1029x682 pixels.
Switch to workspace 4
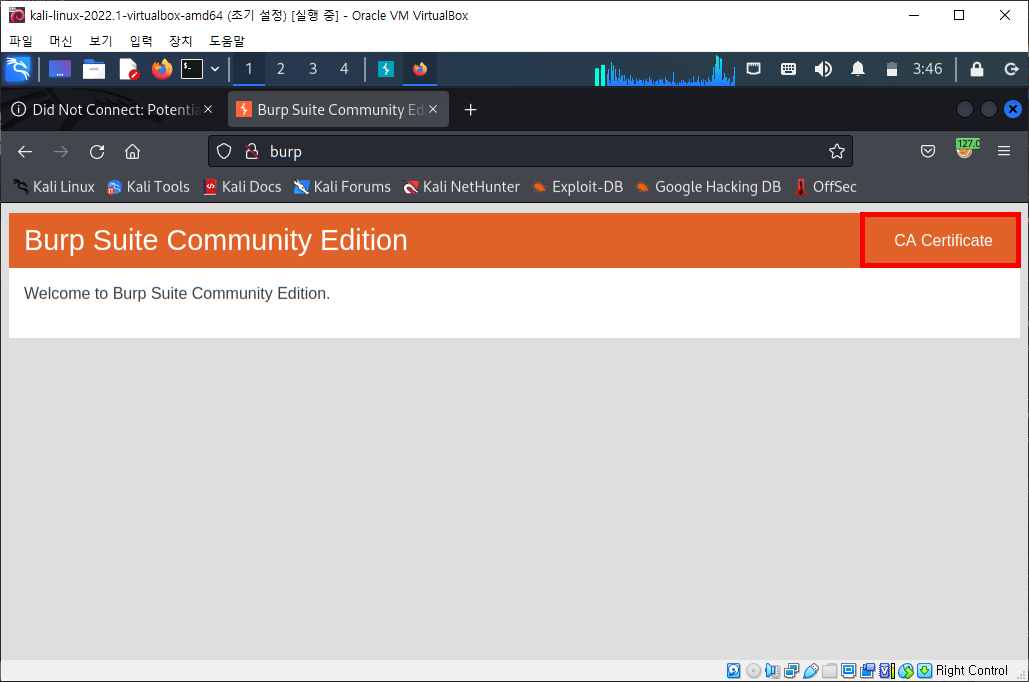pyautogui.click(x=345, y=69)
